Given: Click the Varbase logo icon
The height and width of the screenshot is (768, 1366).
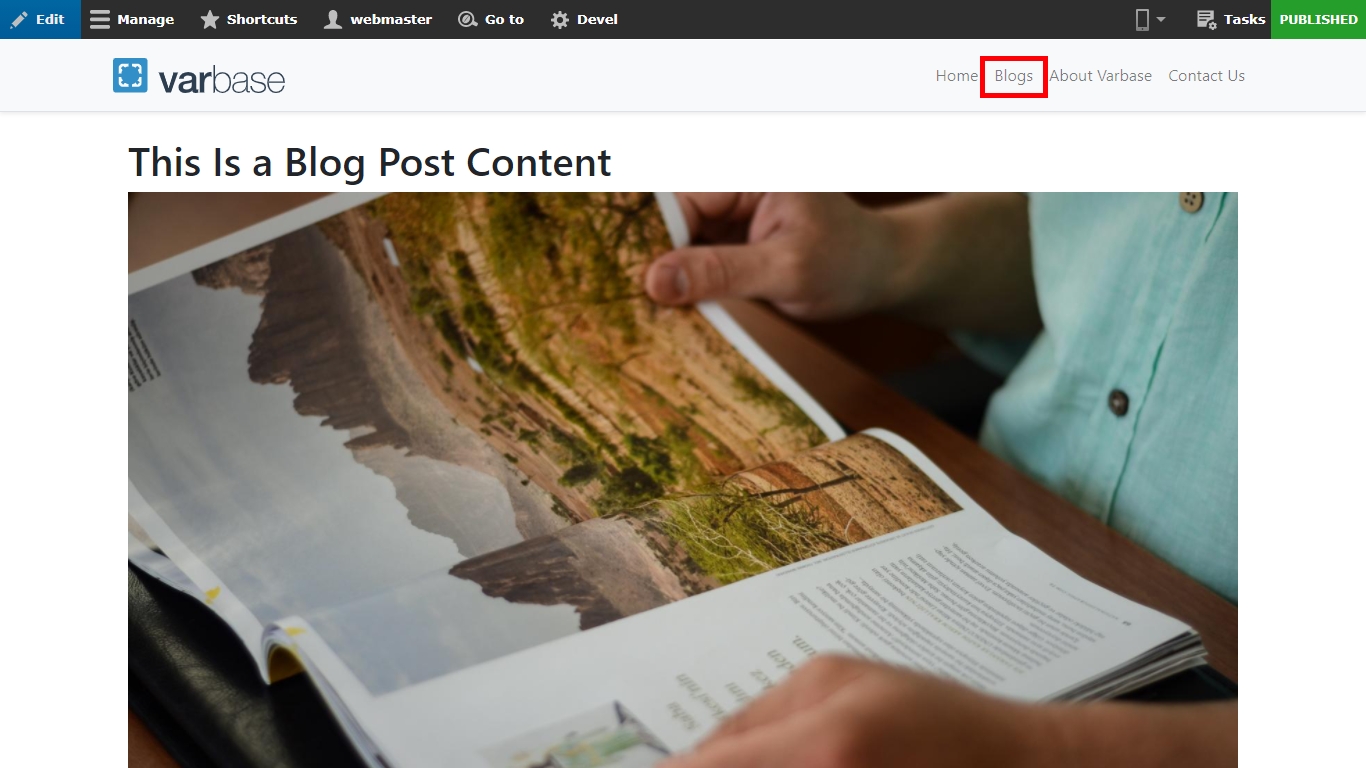Looking at the screenshot, I should [x=130, y=75].
